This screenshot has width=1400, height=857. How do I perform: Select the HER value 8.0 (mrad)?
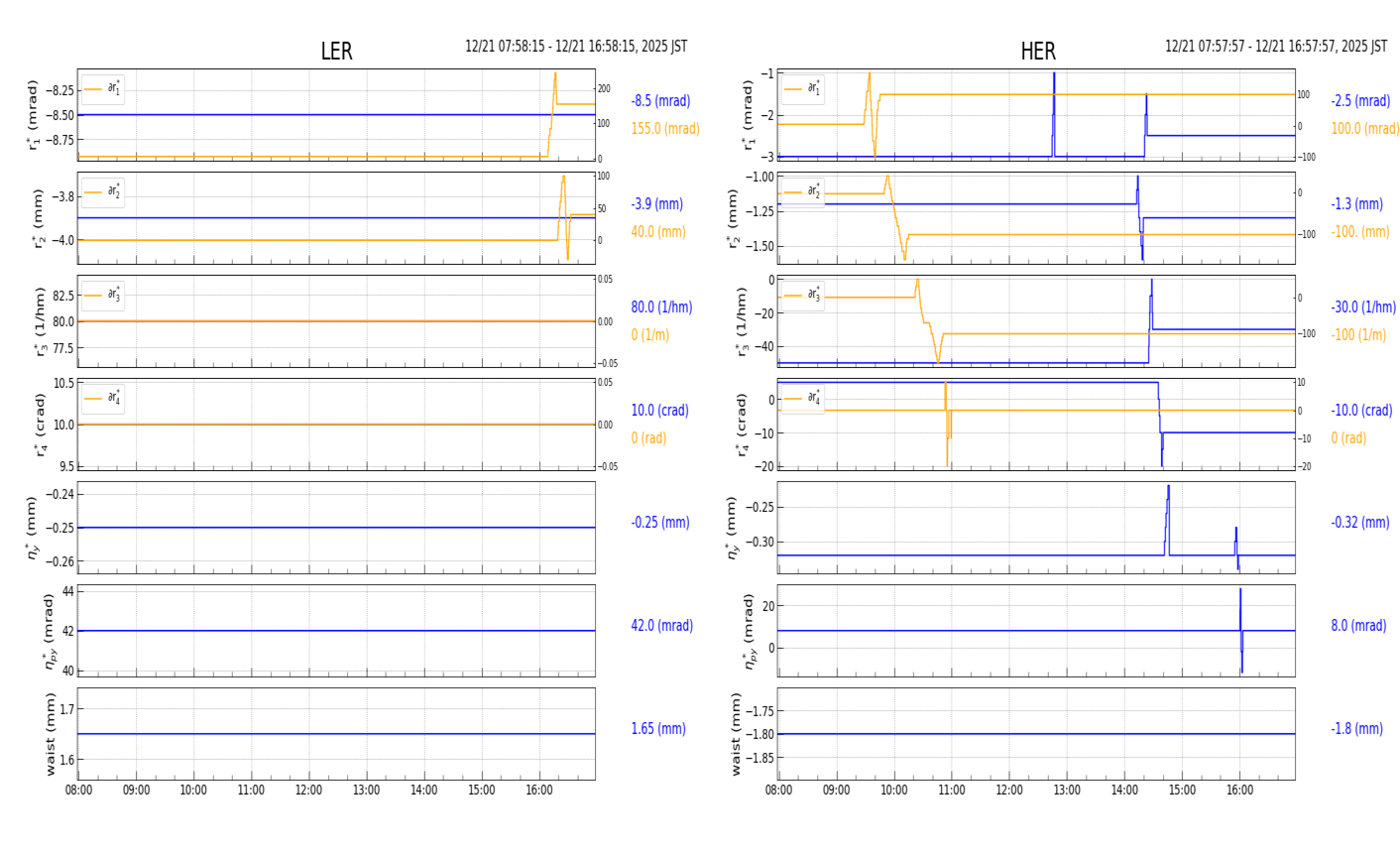pos(1358,626)
